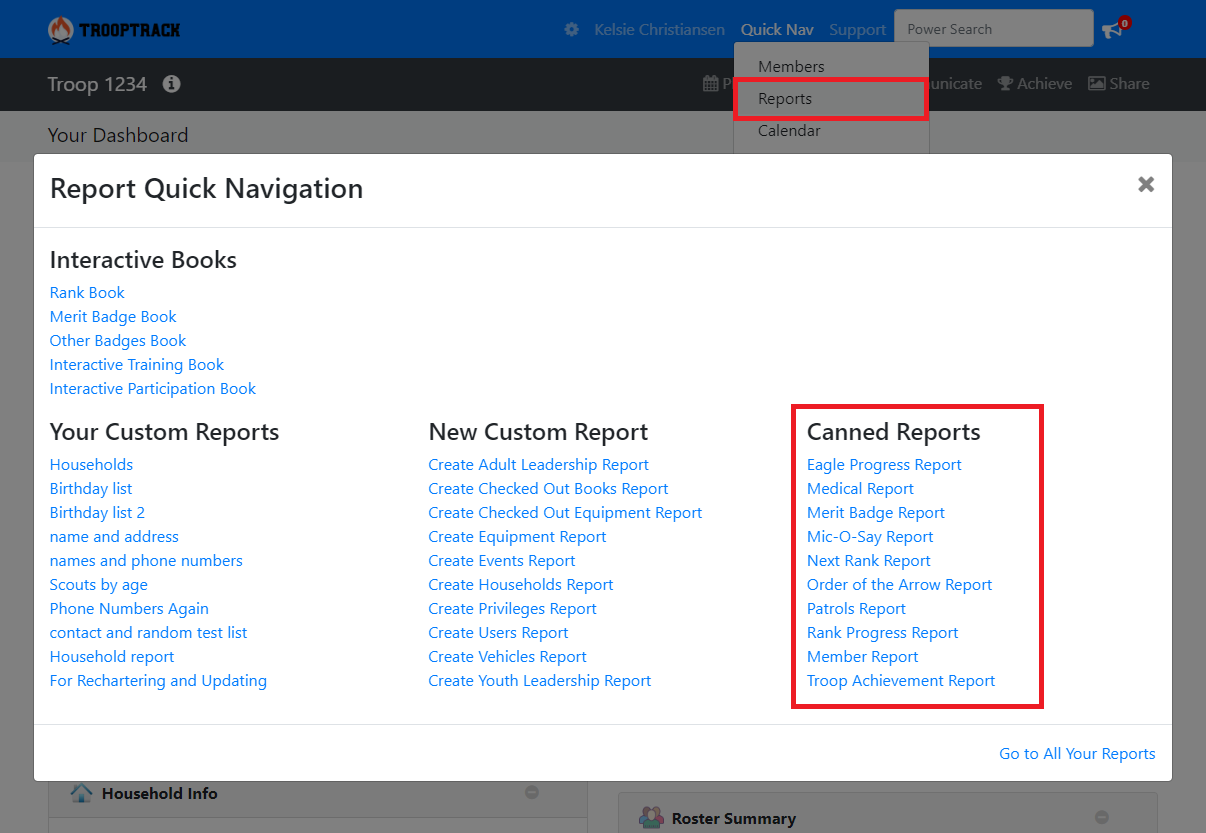Open the Patrols Report

(856, 609)
